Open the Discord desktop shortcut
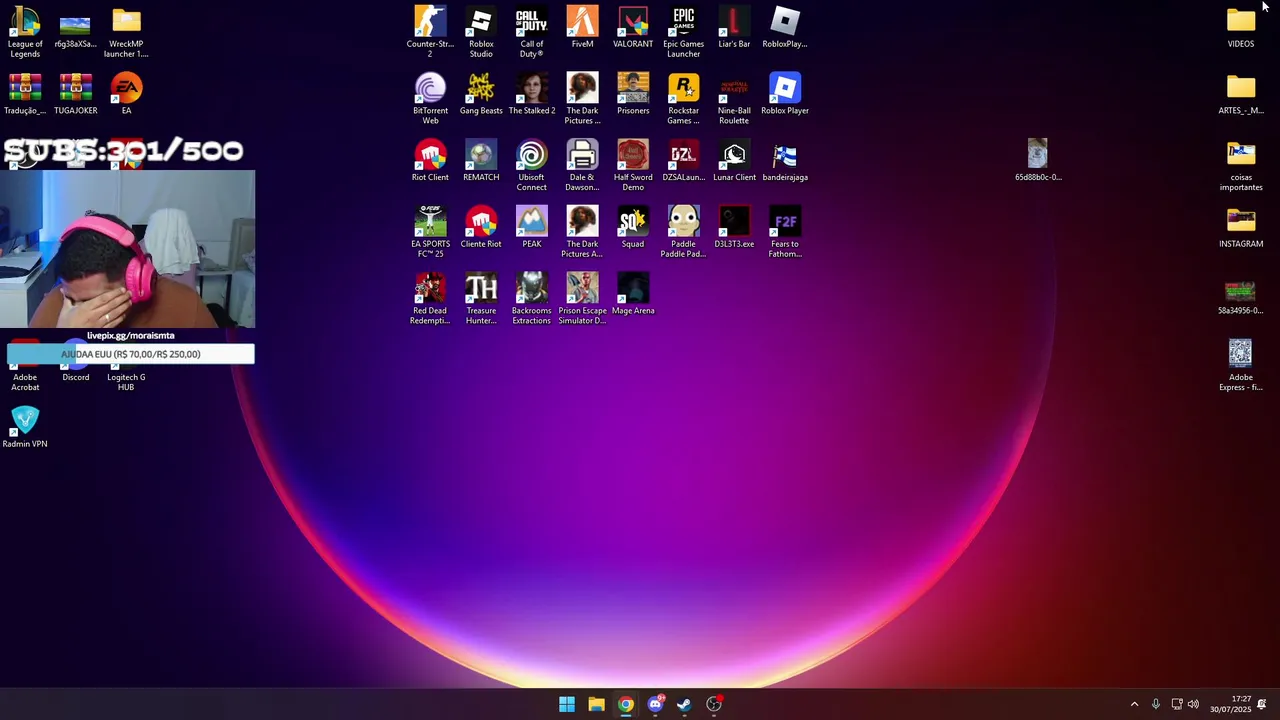 tap(75, 374)
